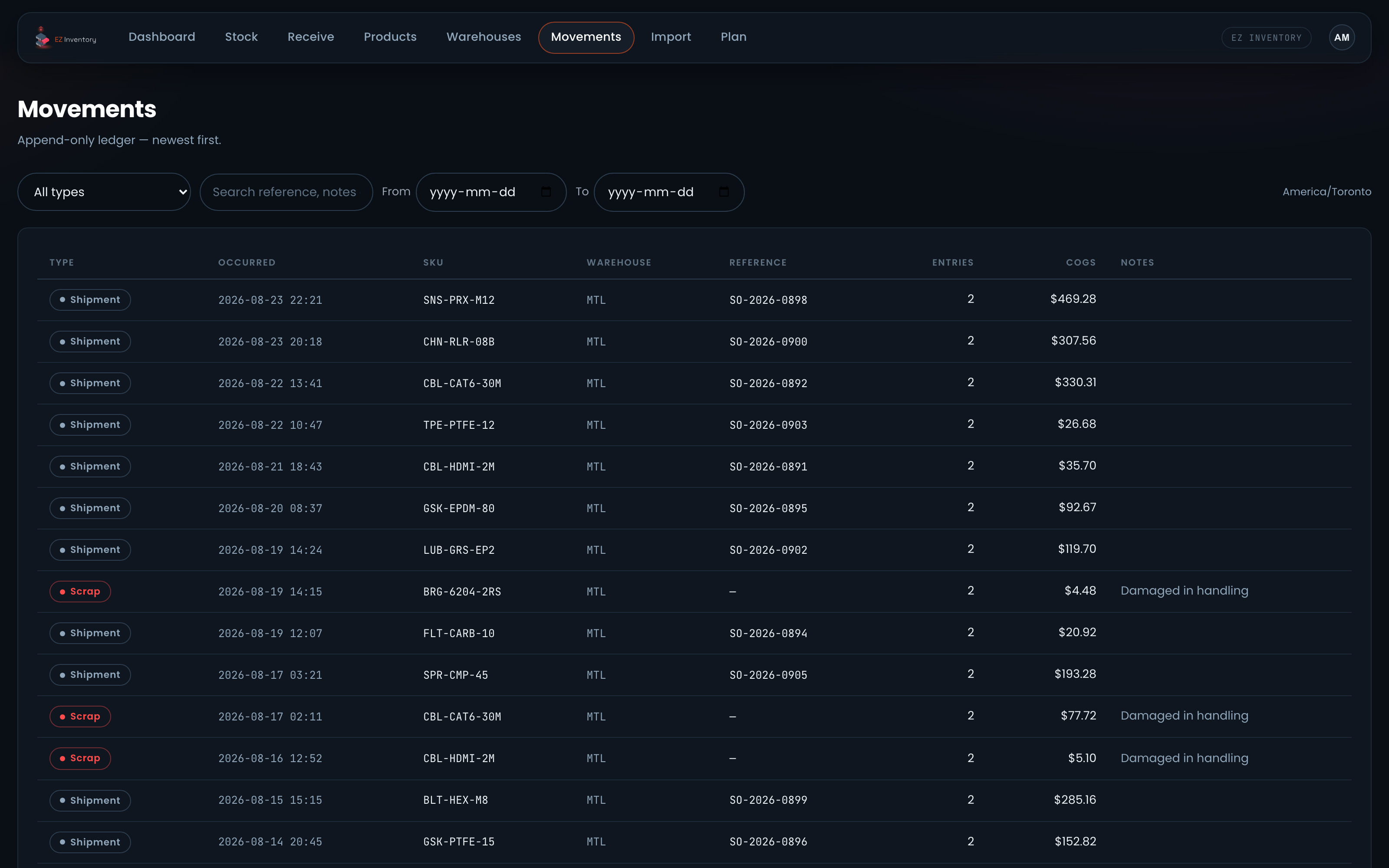
Task: Expand the All types filter dropdown
Action: (104, 192)
